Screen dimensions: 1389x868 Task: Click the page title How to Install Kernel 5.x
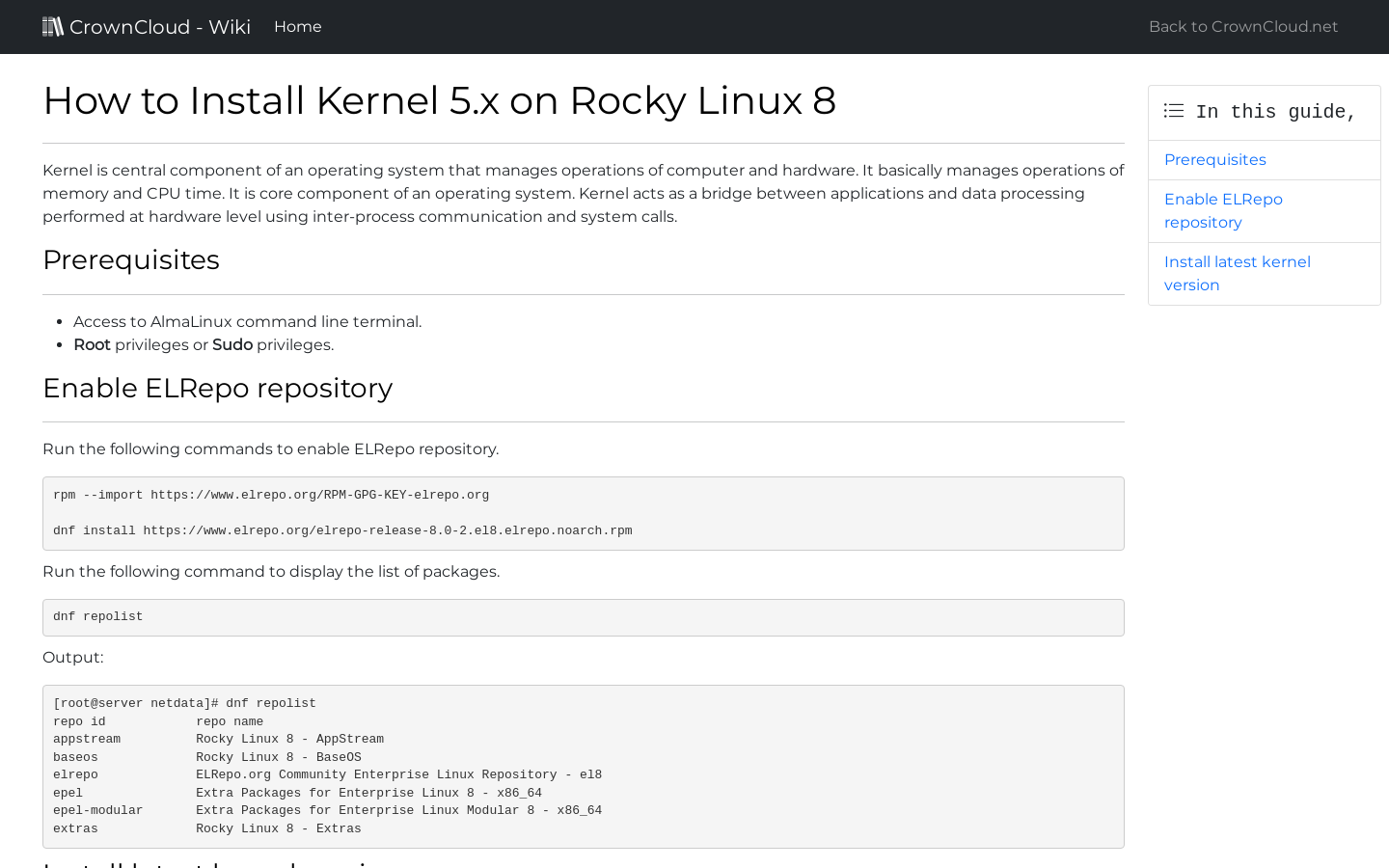[439, 101]
